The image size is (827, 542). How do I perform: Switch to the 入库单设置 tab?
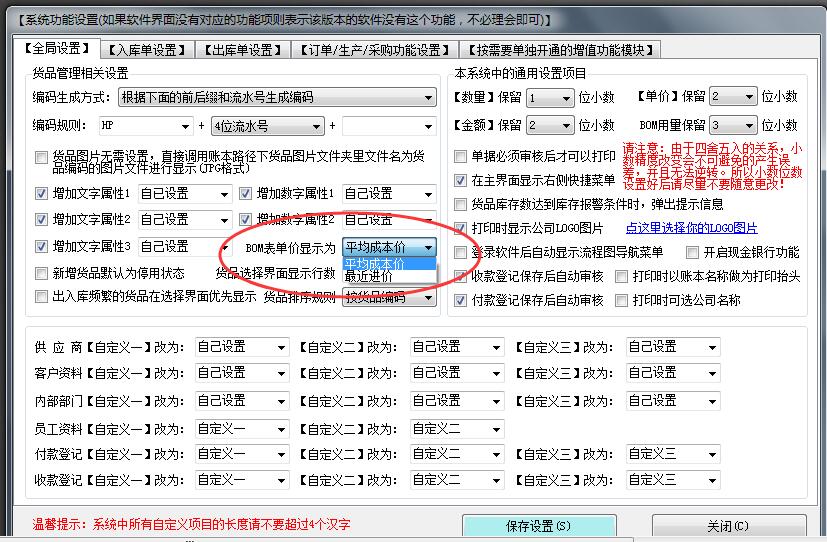(146, 50)
